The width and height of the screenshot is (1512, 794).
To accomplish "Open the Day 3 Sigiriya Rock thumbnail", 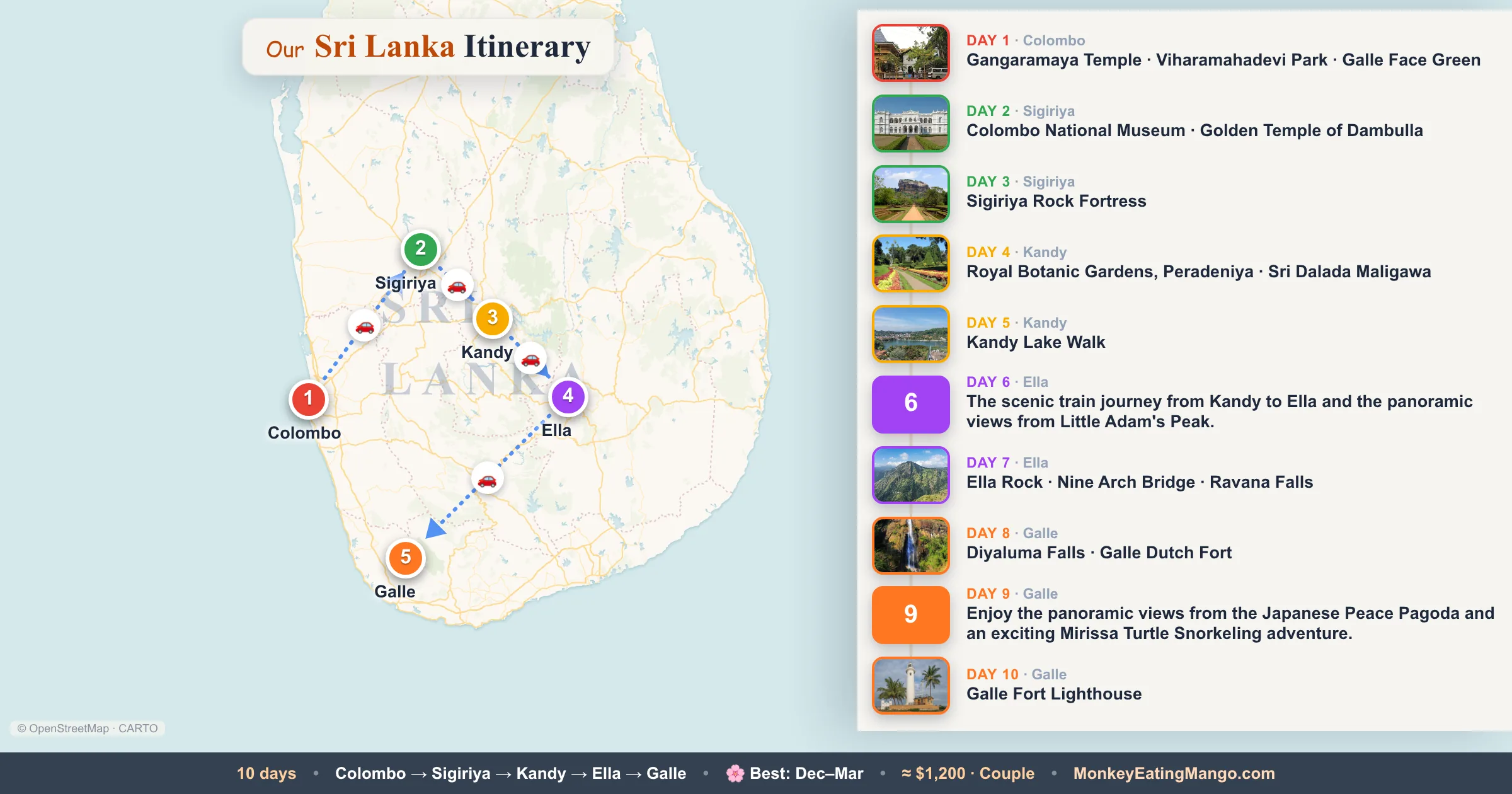I will coord(911,194).
